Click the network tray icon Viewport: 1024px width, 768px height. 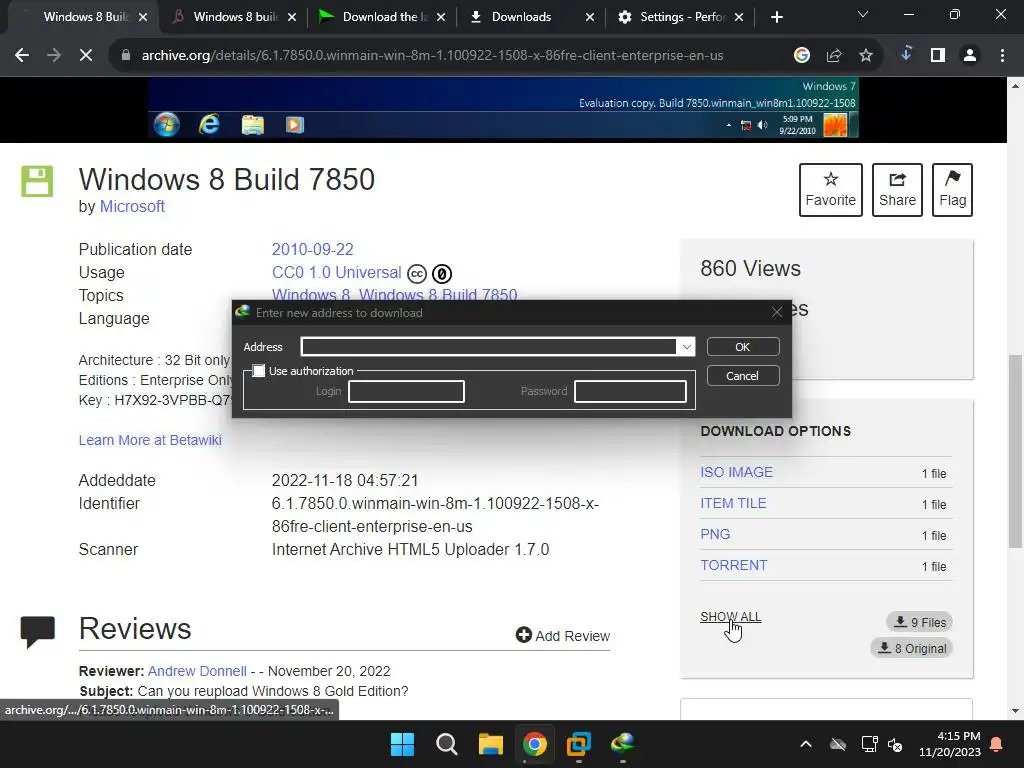point(869,744)
